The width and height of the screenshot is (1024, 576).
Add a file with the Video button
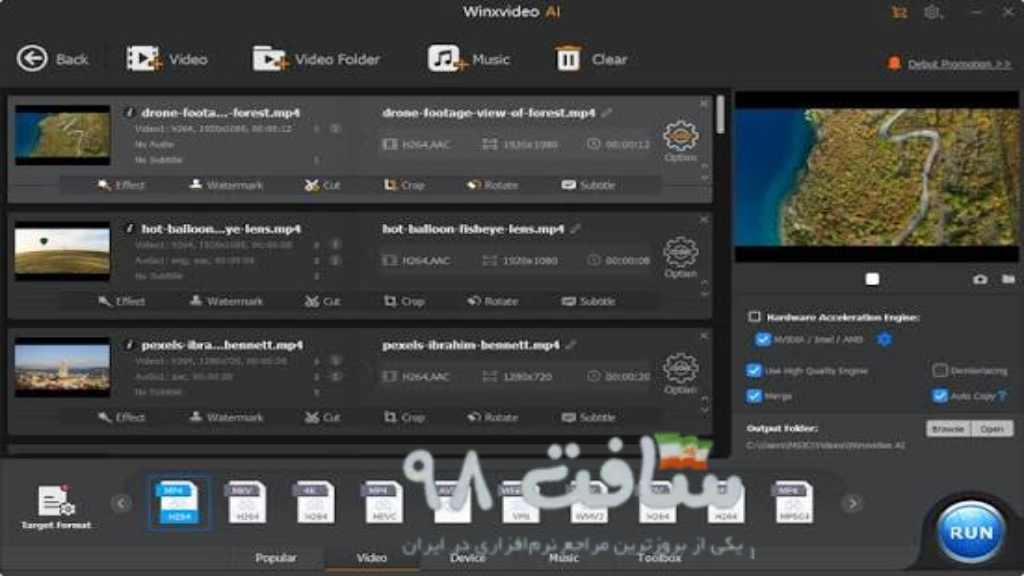click(167, 59)
